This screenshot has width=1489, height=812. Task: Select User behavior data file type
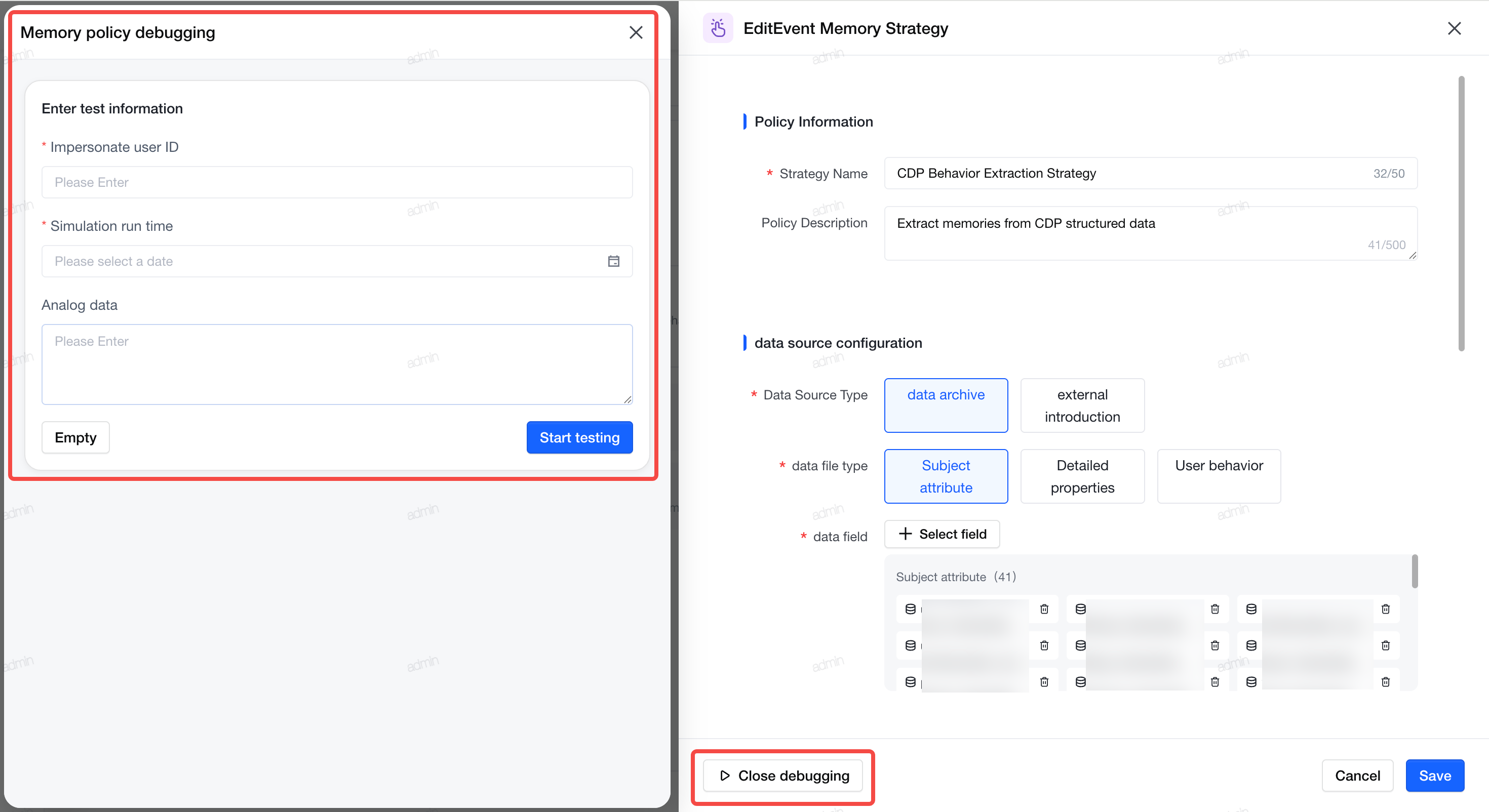(1219, 476)
